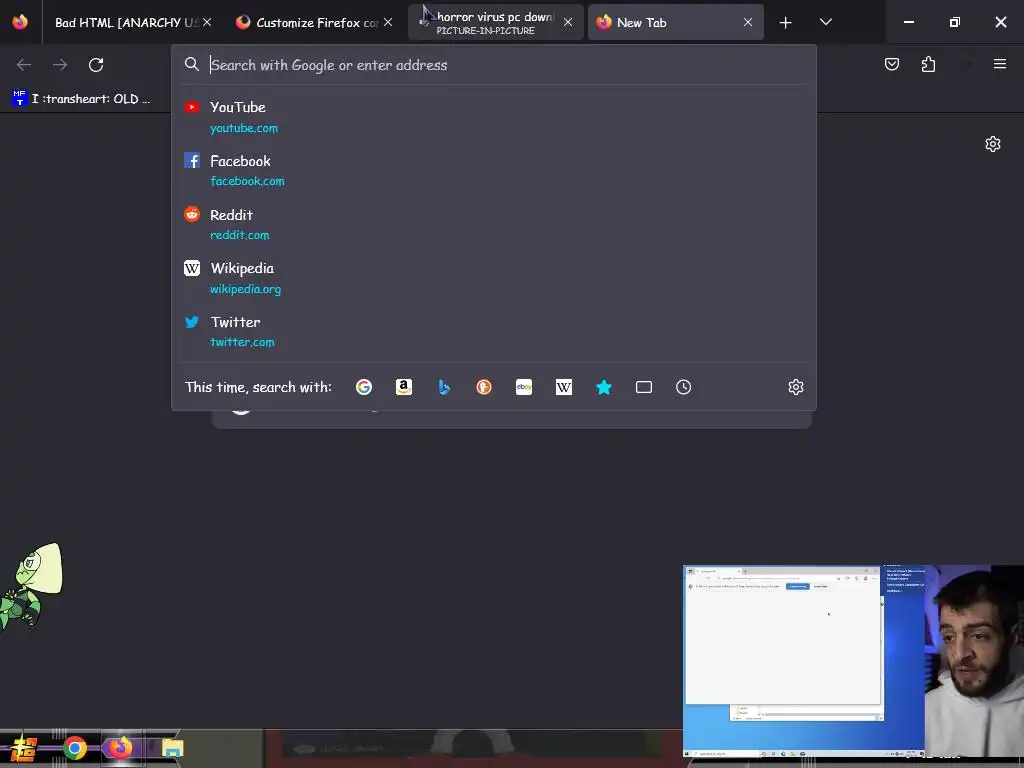Reload the current page
The image size is (1024, 768).
click(x=96, y=65)
